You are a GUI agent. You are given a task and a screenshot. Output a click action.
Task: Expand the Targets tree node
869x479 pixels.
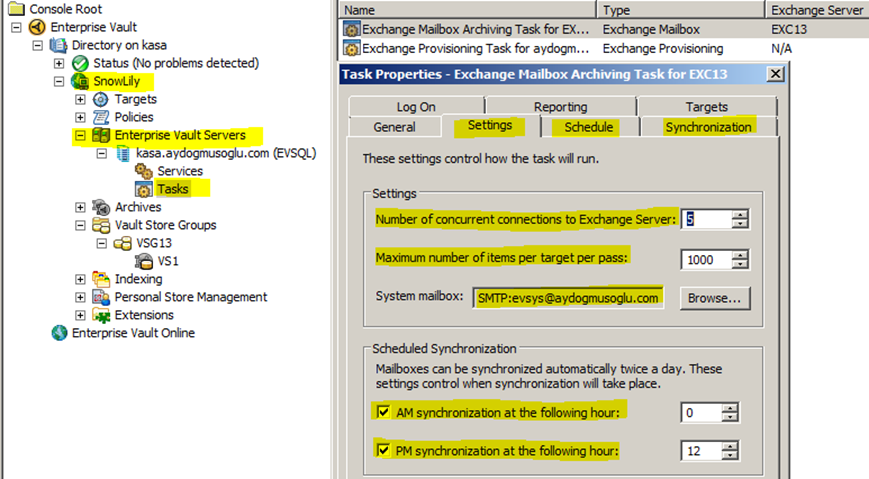[x=80, y=99]
